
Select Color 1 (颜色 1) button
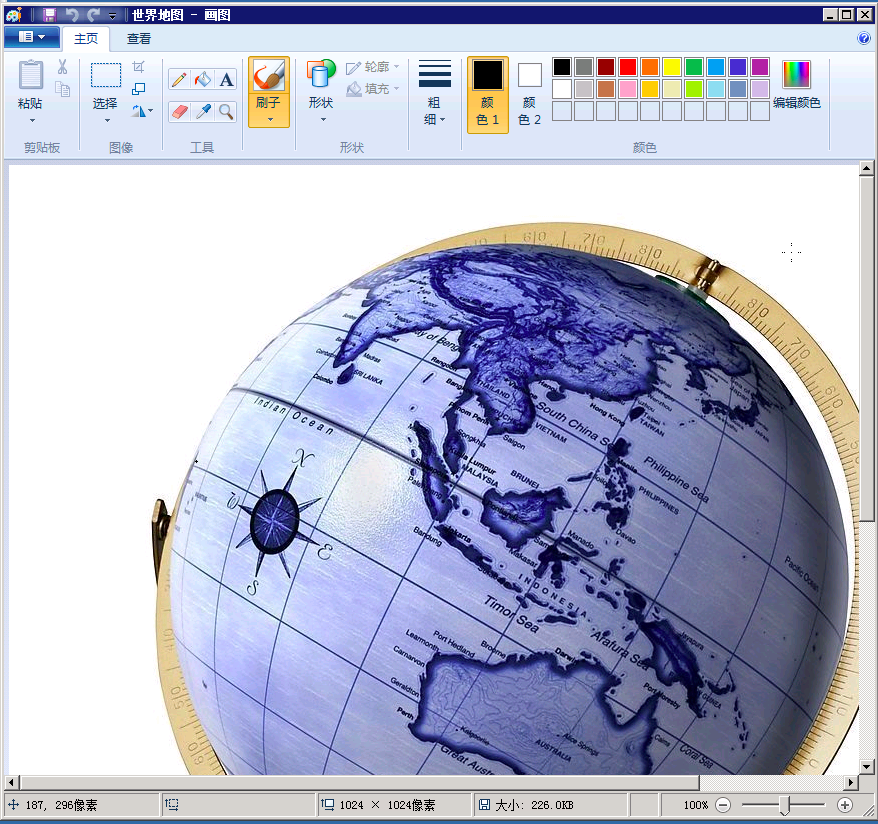click(488, 94)
